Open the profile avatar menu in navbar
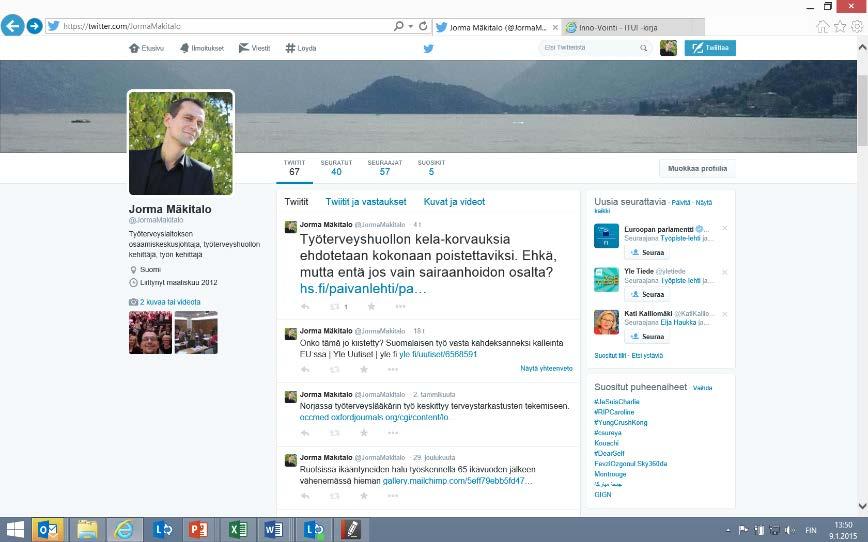The height and width of the screenshot is (542, 868). coord(668,48)
